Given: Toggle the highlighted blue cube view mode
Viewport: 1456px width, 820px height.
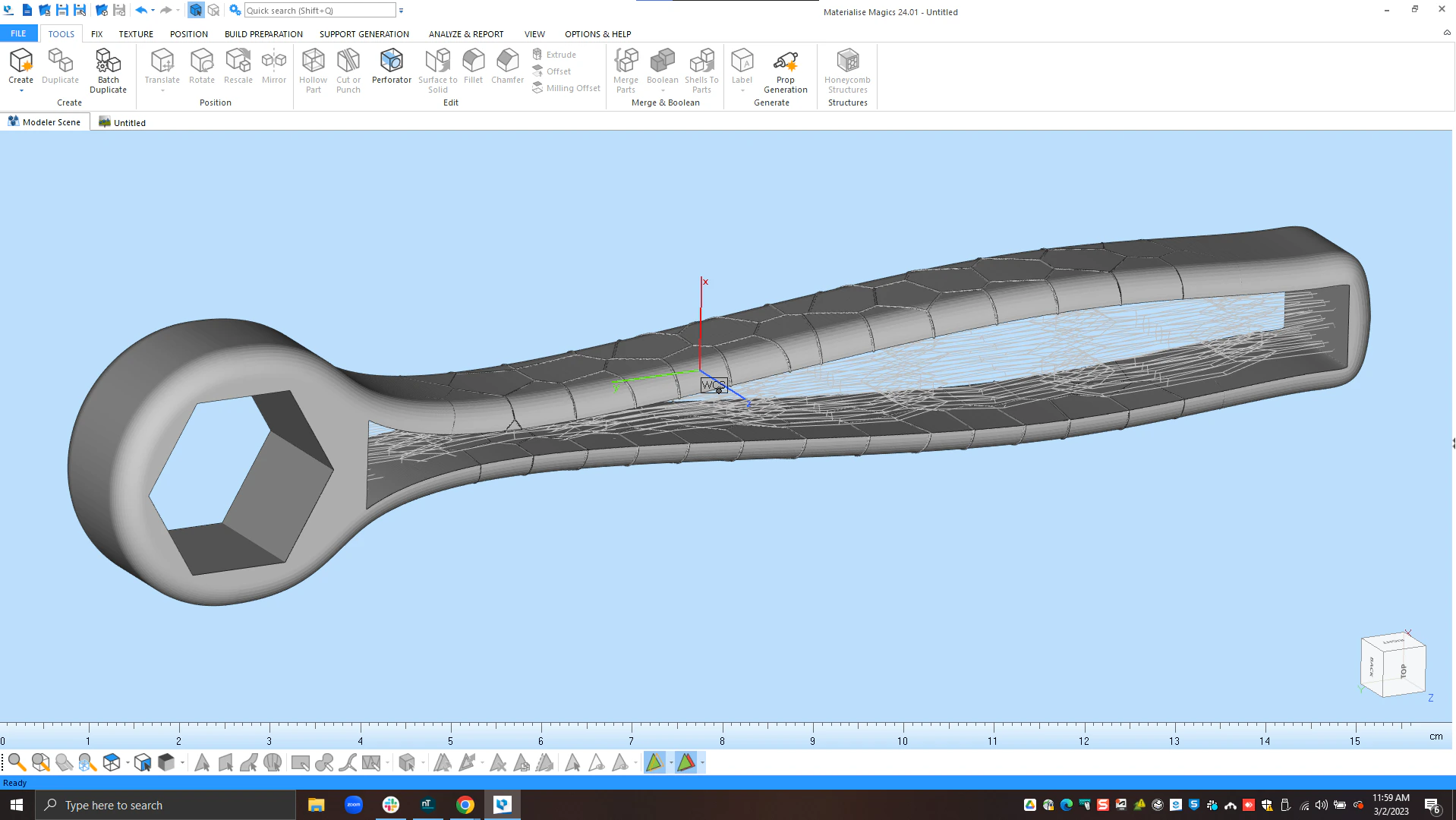Looking at the screenshot, I should coord(195,11).
